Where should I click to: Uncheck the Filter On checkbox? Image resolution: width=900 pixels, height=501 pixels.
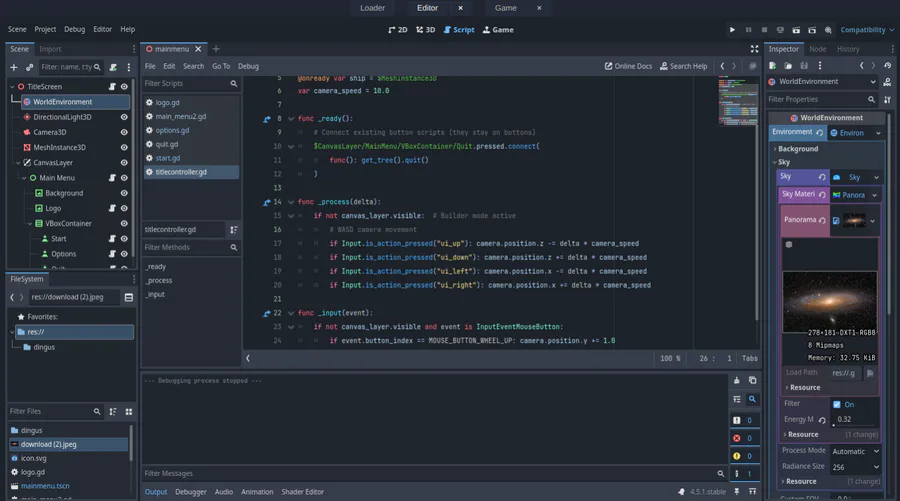click(x=836, y=405)
